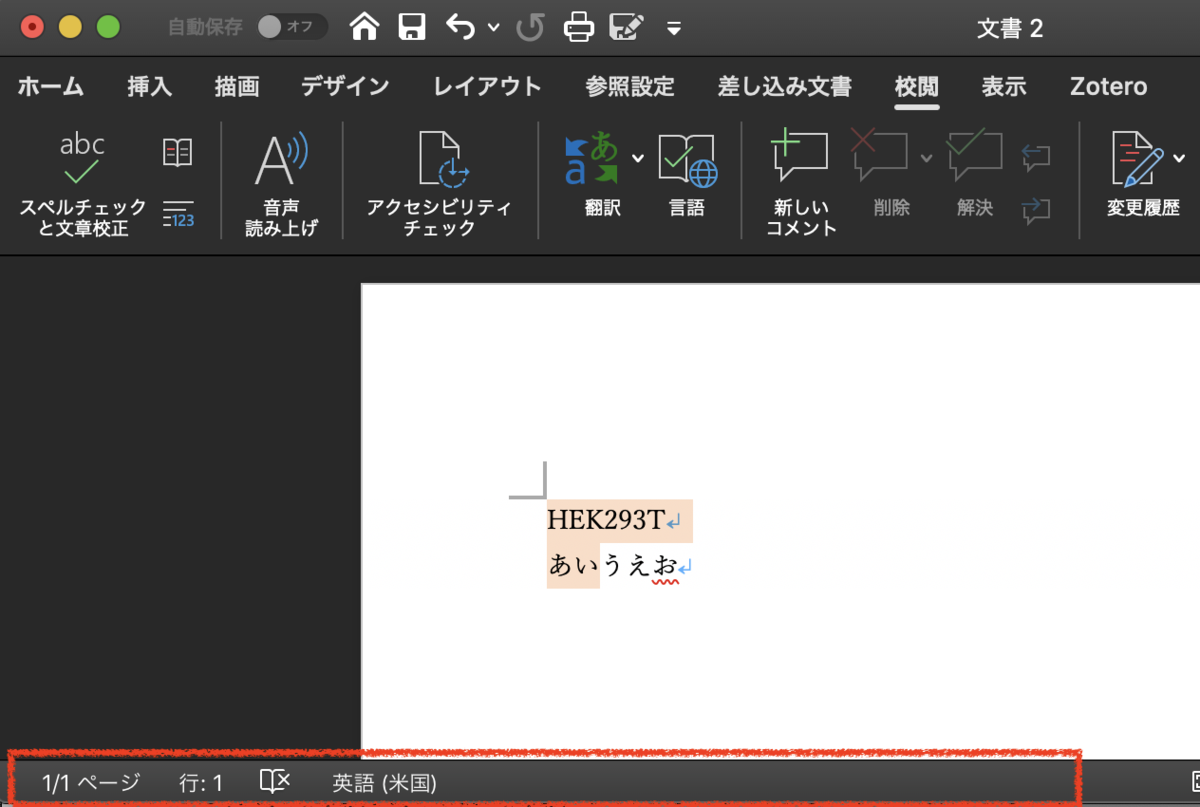Add a 新しいコメント
Screen dimensions: 1200x807
pyautogui.click(x=800, y=185)
